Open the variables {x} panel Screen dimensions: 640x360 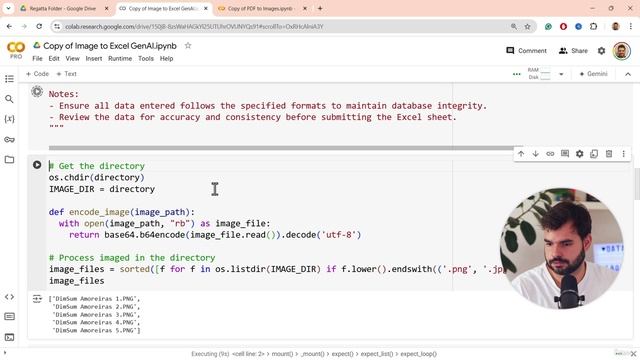tap(9, 119)
